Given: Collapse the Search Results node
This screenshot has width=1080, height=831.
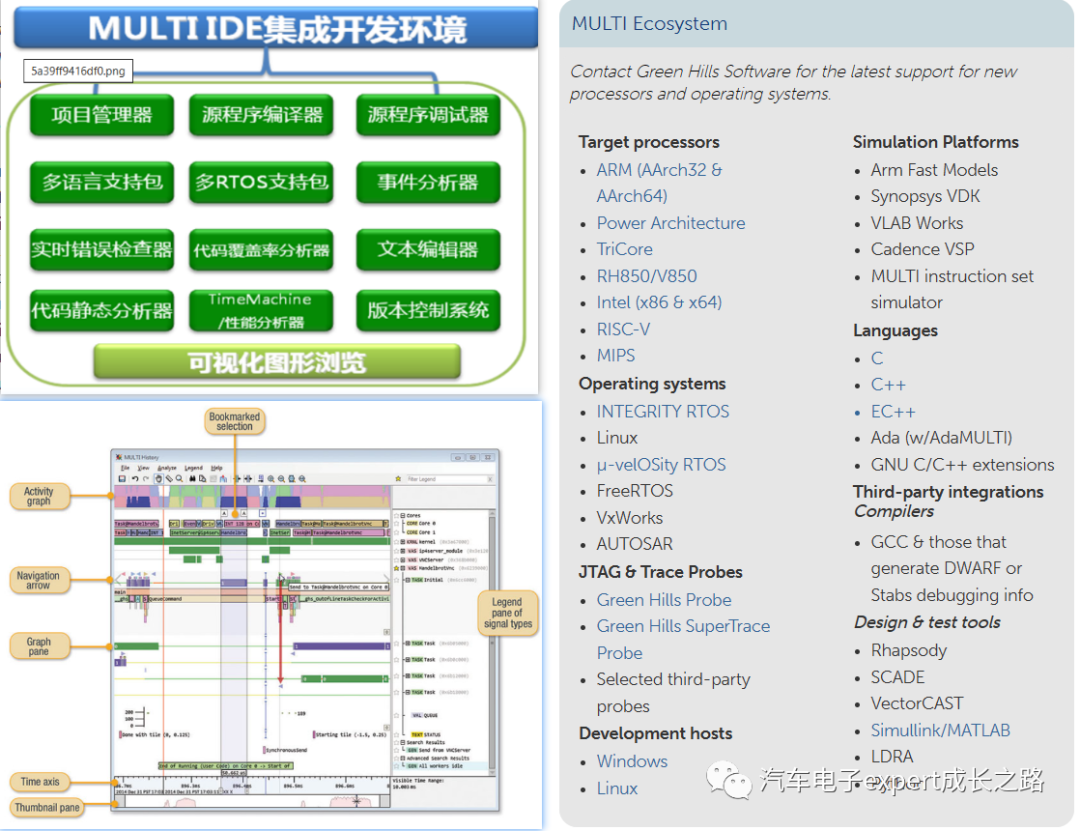Looking at the screenshot, I should [403, 742].
